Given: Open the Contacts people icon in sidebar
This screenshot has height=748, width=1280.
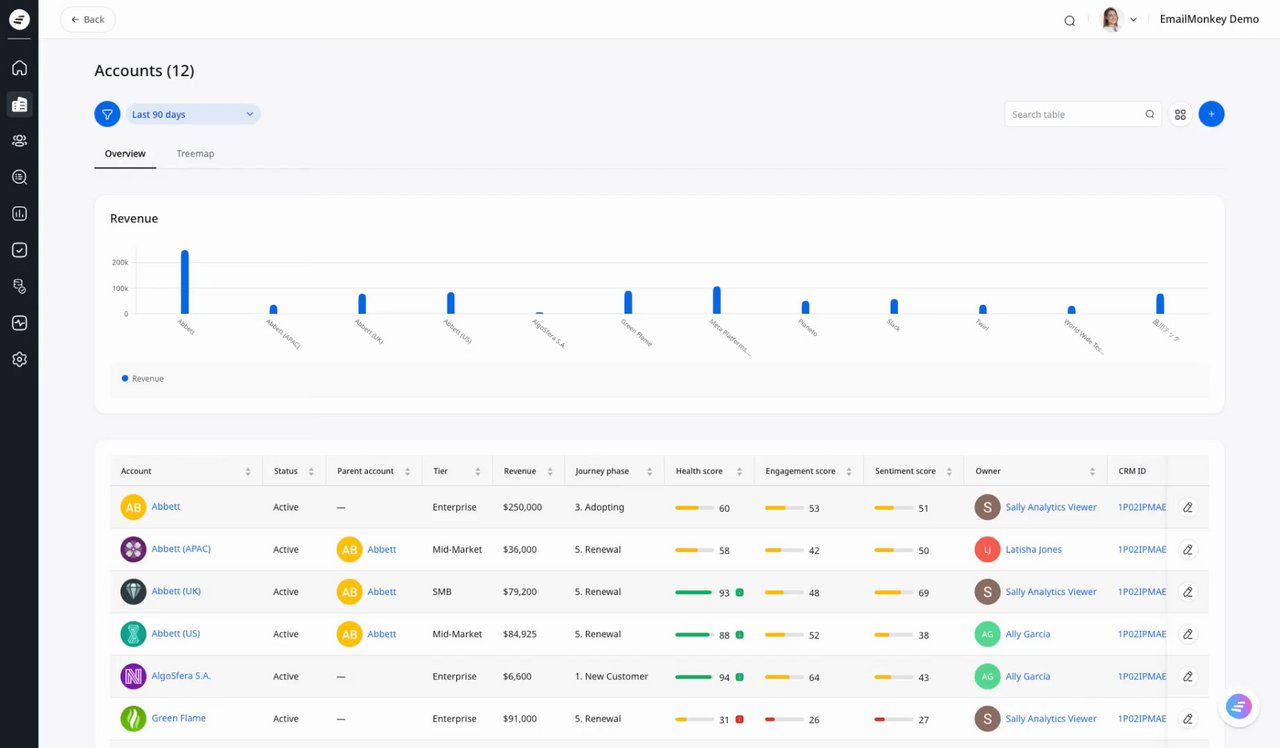Looking at the screenshot, I should point(19,141).
